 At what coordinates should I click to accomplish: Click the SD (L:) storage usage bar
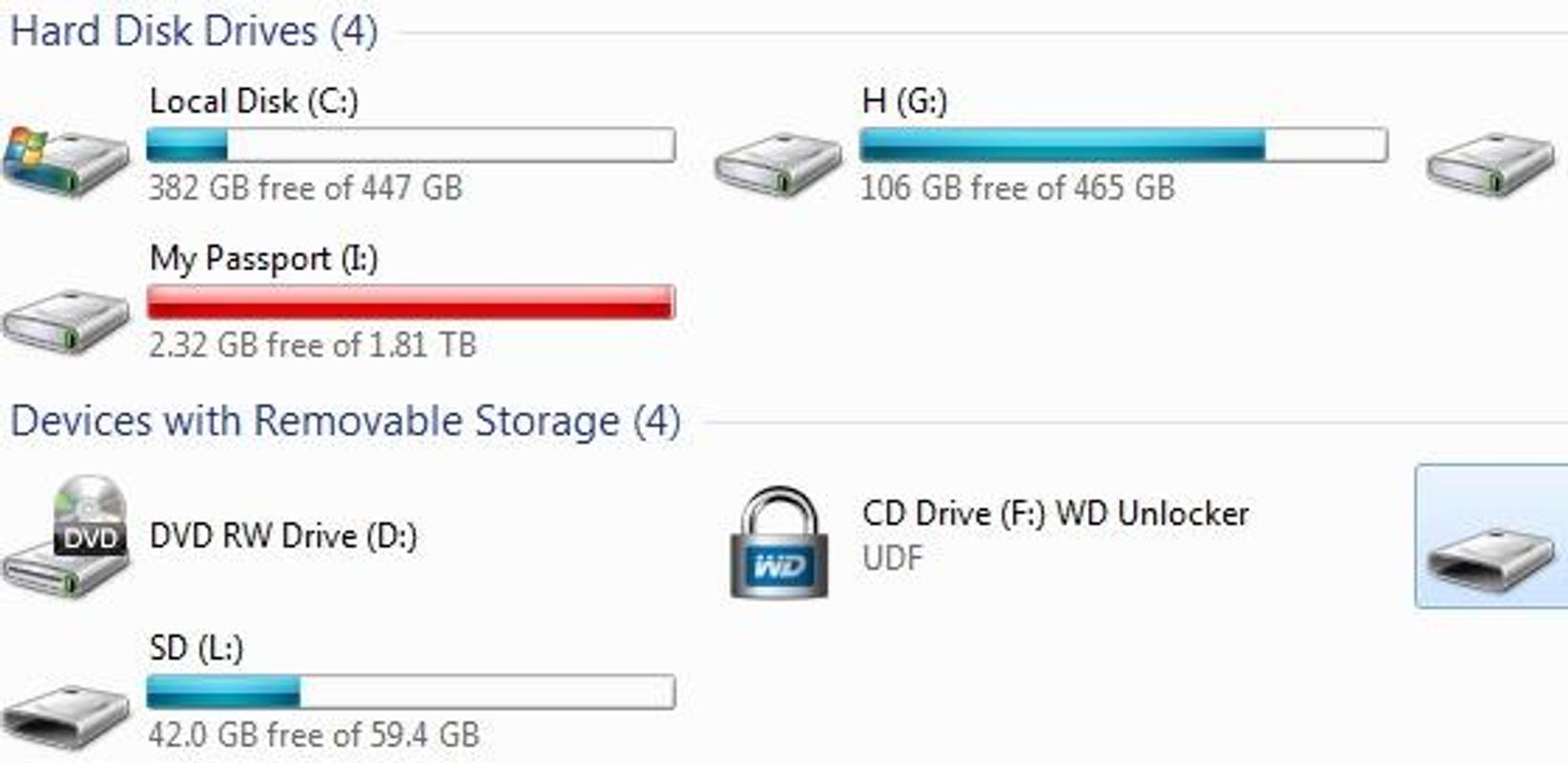[x=411, y=692]
